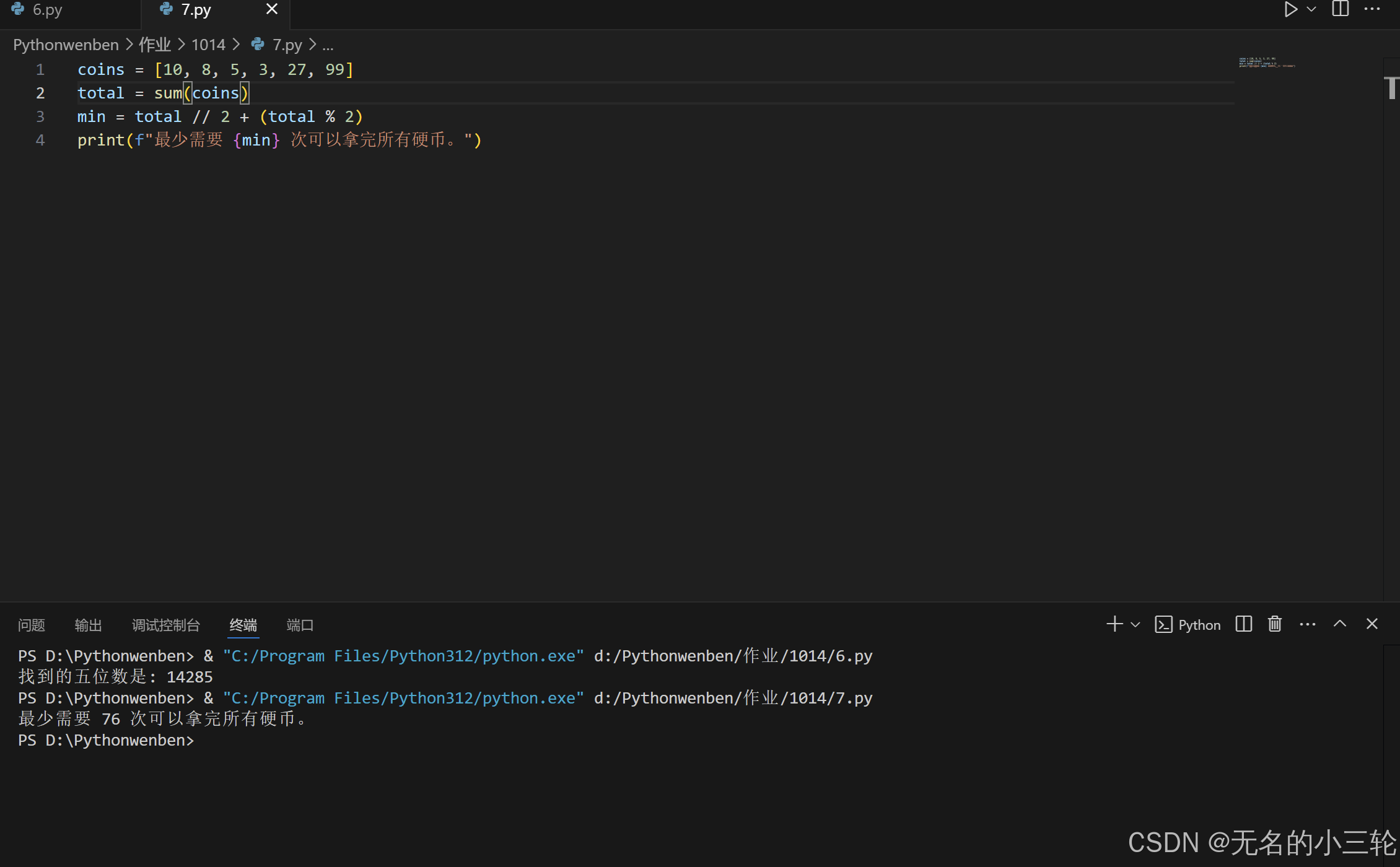This screenshot has height=867, width=1400.
Task: Open terminal panel more actions ellipsis
Action: pyautogui.click(x=1308, y=624)
